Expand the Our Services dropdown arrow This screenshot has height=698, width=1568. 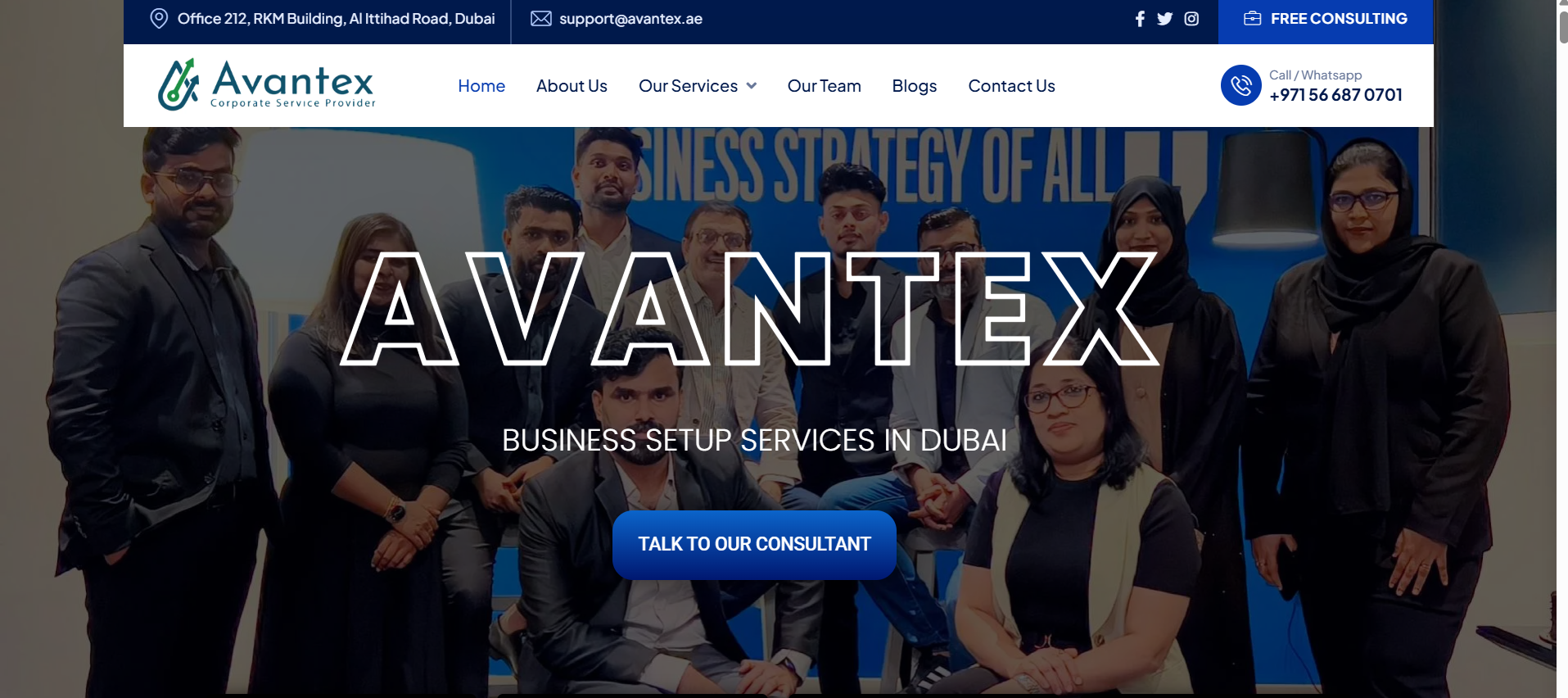tap(752, 86)
